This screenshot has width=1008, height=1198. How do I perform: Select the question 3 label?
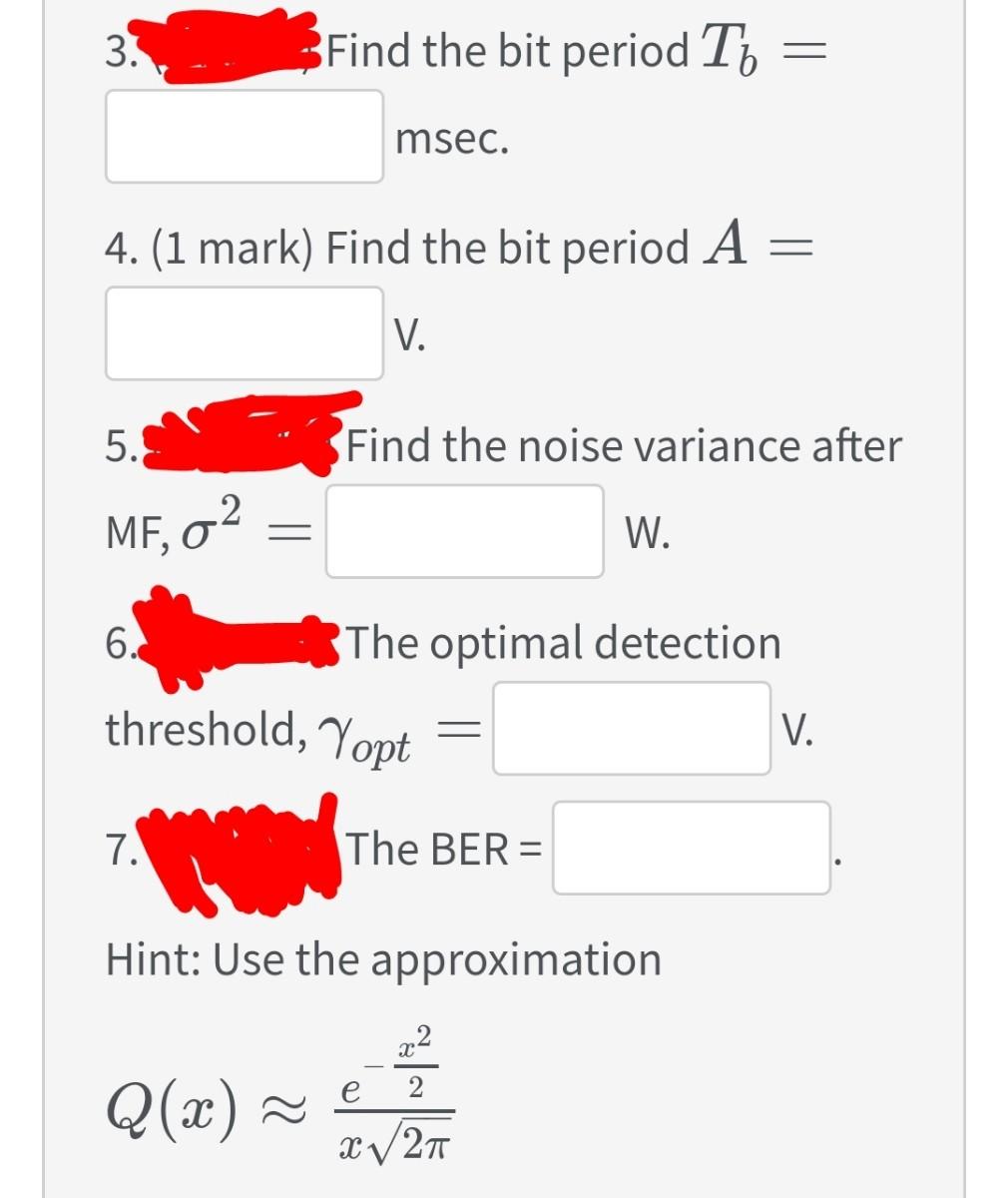pos(120,50)
